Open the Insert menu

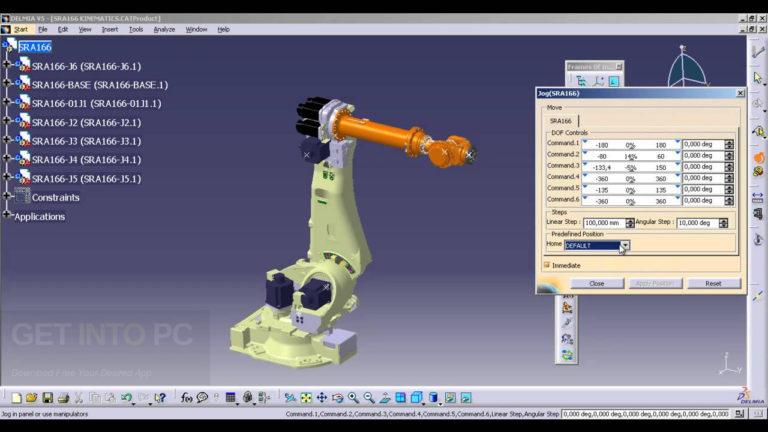click(110, 29)
